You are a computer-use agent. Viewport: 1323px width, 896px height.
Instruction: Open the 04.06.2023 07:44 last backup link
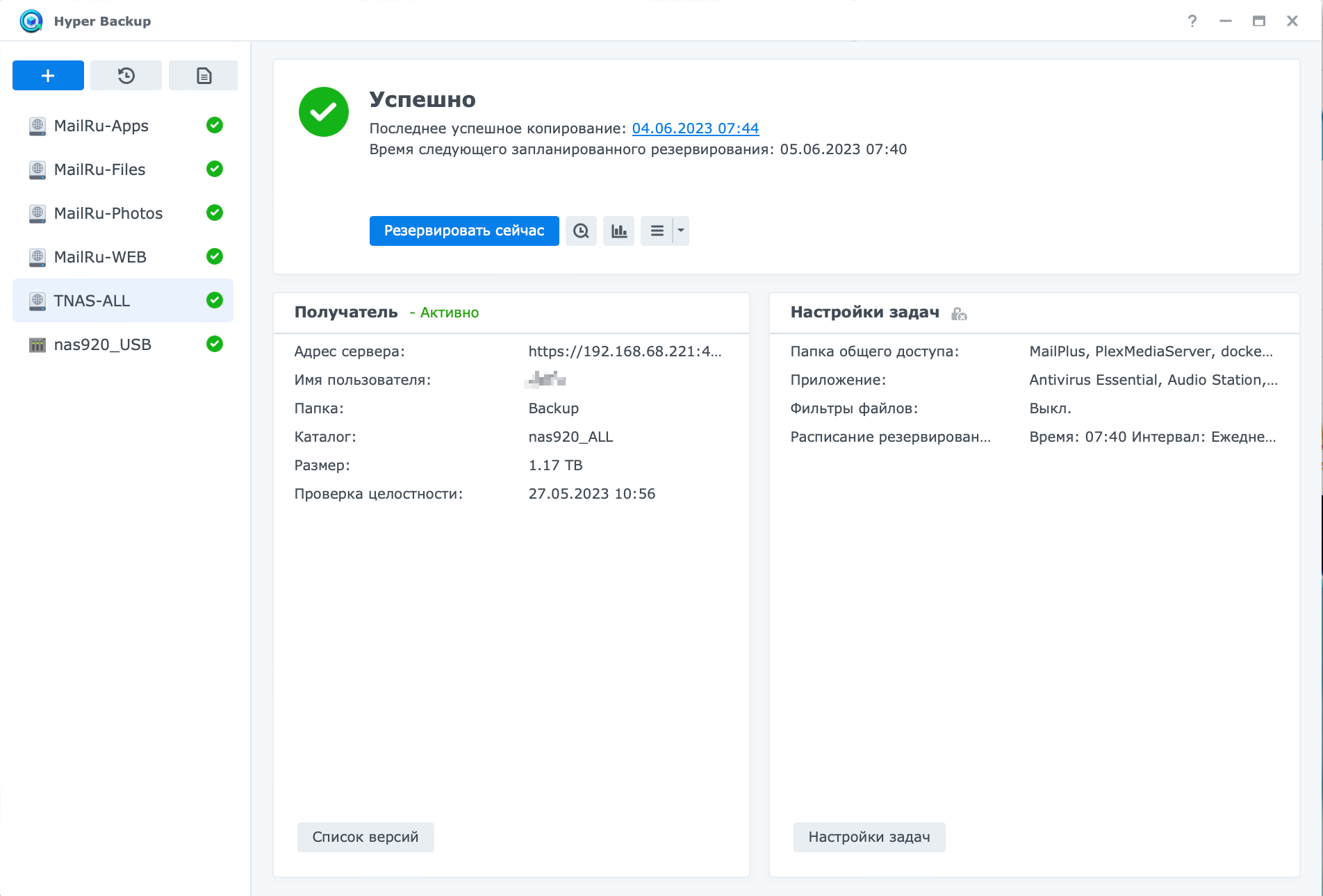pos(695,128)
